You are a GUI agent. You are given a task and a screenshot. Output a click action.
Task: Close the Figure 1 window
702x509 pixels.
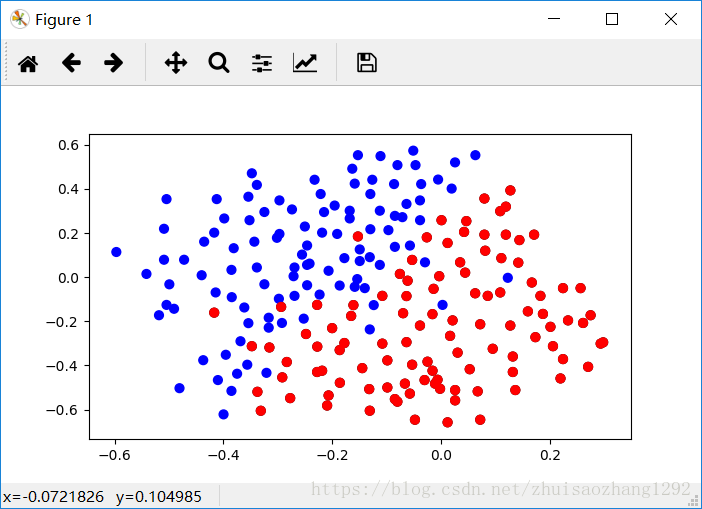[x=671, y=19]
